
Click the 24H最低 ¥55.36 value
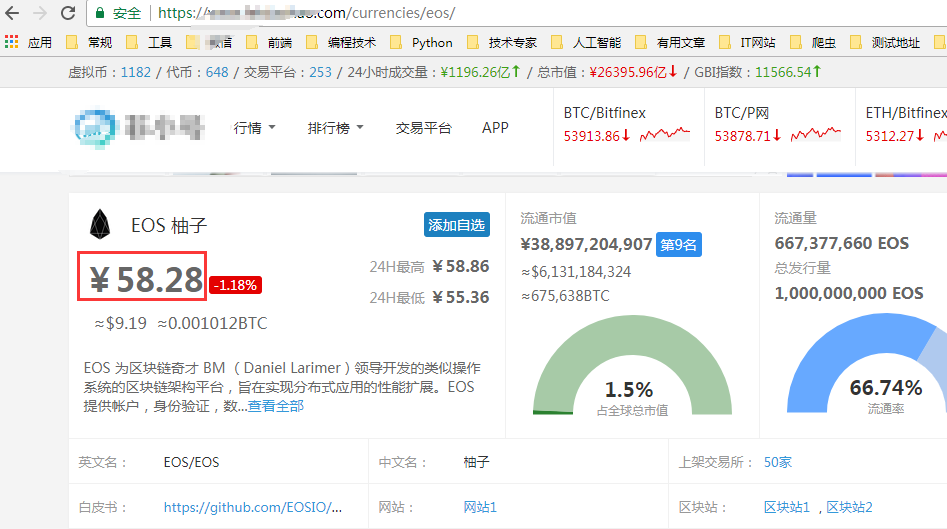tap(461, 297)
